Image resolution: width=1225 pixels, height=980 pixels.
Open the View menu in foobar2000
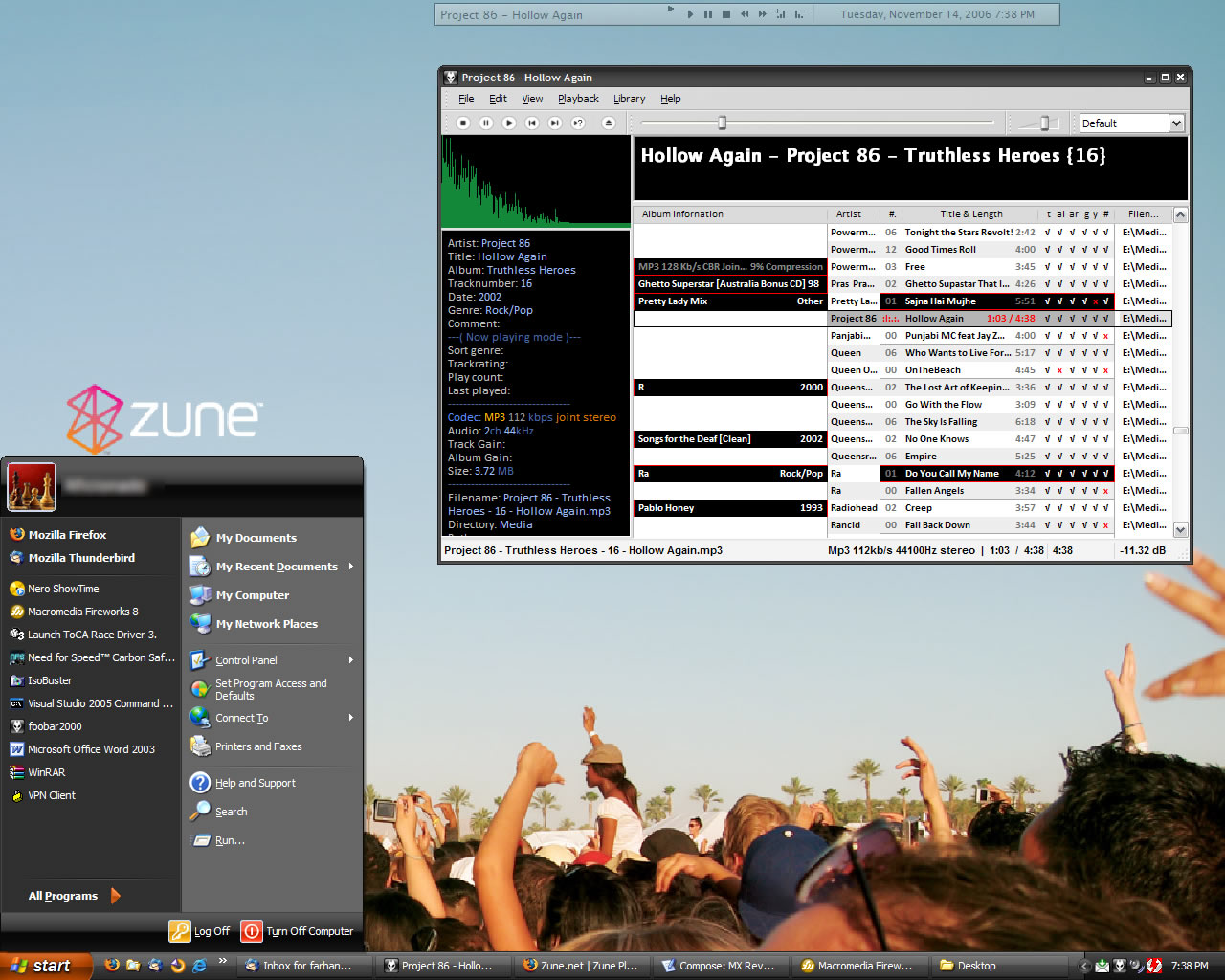(x=532, y=99)
